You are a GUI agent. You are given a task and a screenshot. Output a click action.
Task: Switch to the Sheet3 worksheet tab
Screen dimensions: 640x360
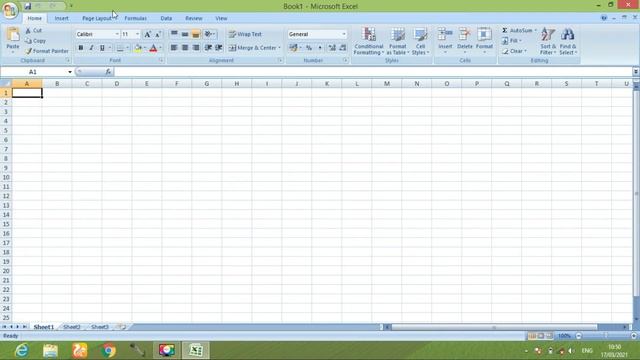tap(100, 327)
